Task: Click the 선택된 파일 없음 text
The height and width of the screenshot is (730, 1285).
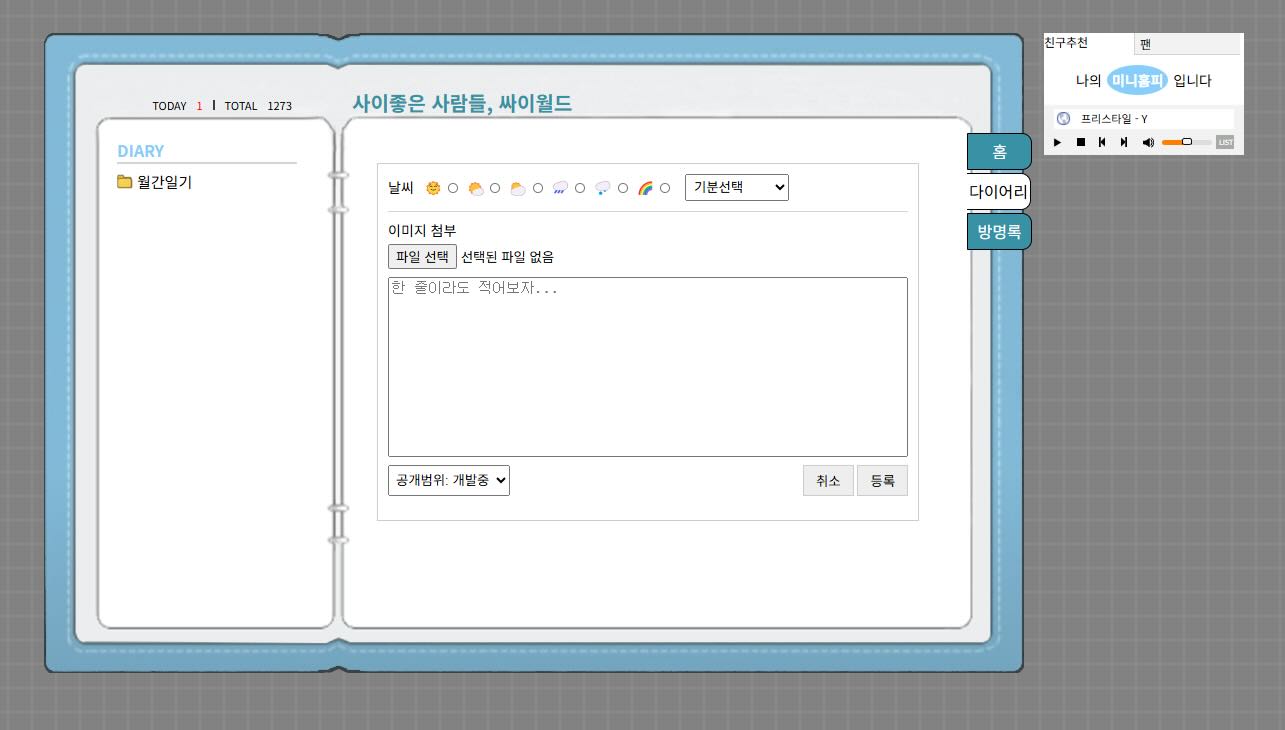Action: (507, 257)
